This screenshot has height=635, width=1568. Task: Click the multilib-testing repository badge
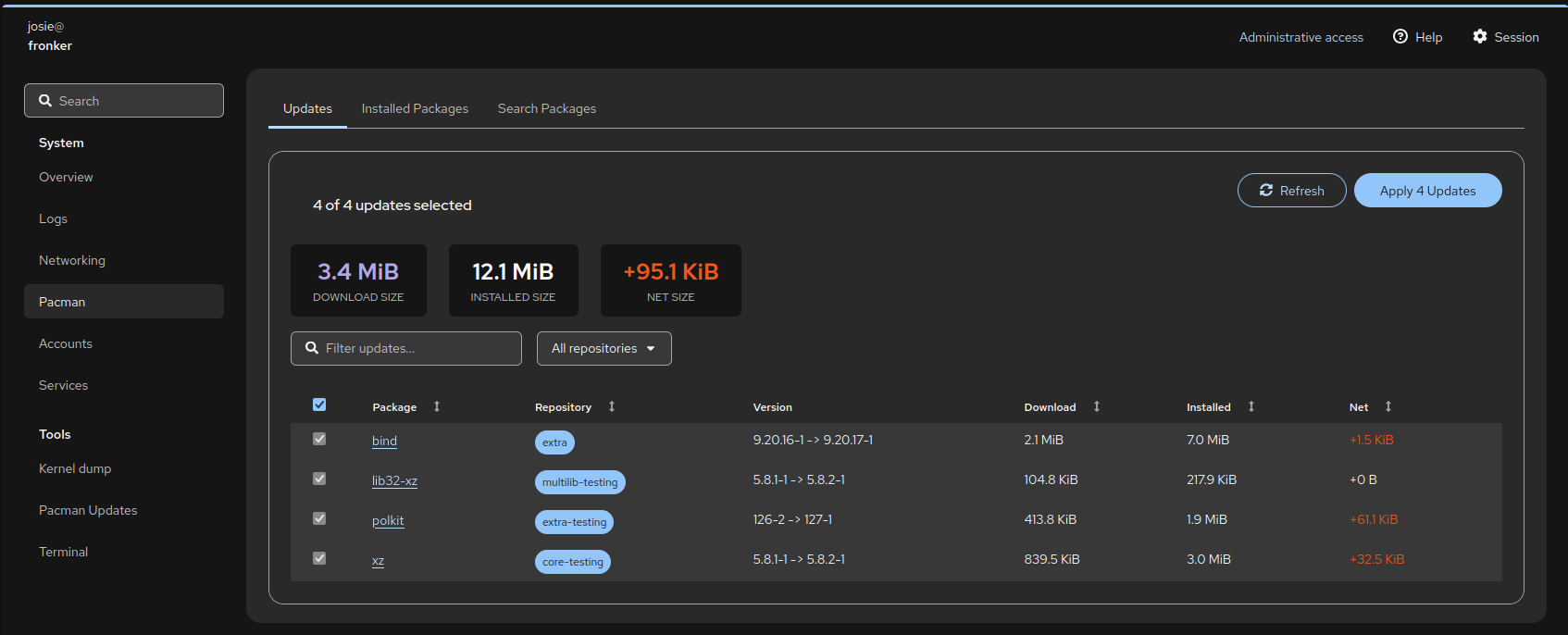[x=579, y=482]
